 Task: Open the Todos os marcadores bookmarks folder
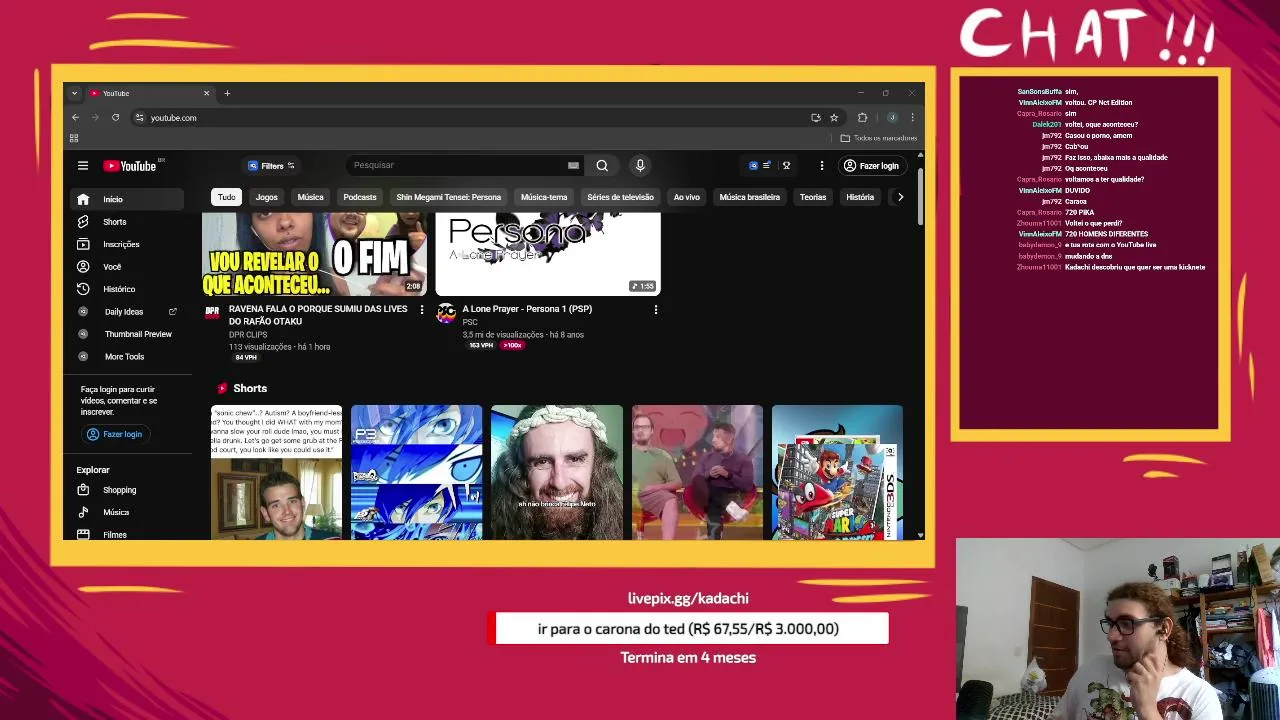(879, 138)
